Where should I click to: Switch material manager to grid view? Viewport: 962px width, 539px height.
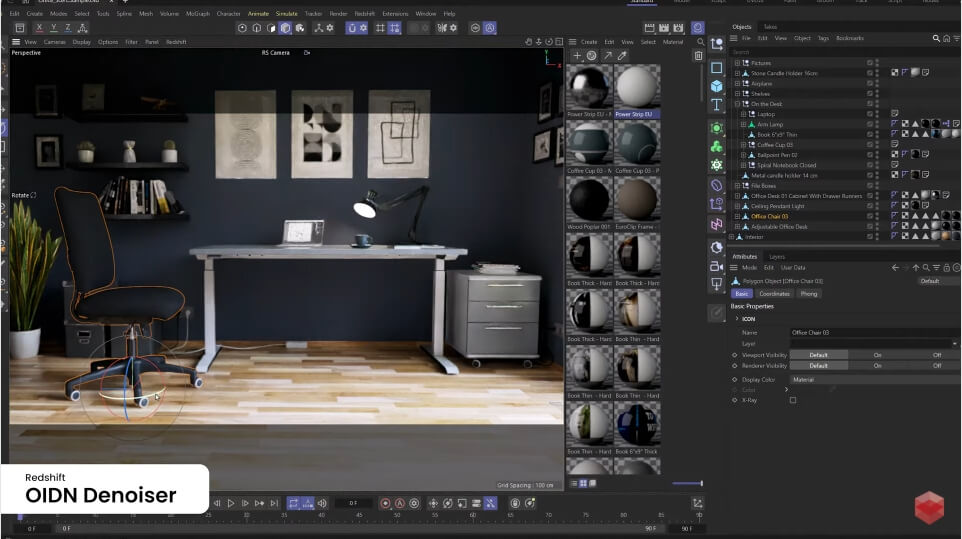pos(583,484)
